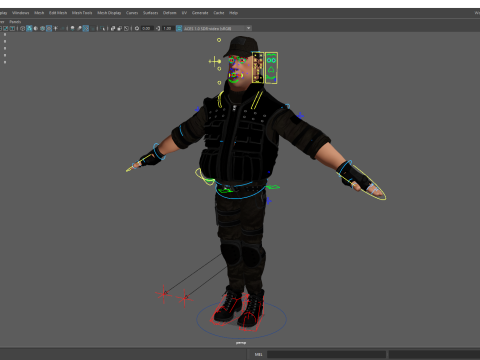Screen dimensions: 480x360
Task: Toggle the Safe Action gate icon
Action: tap(6, 28)
